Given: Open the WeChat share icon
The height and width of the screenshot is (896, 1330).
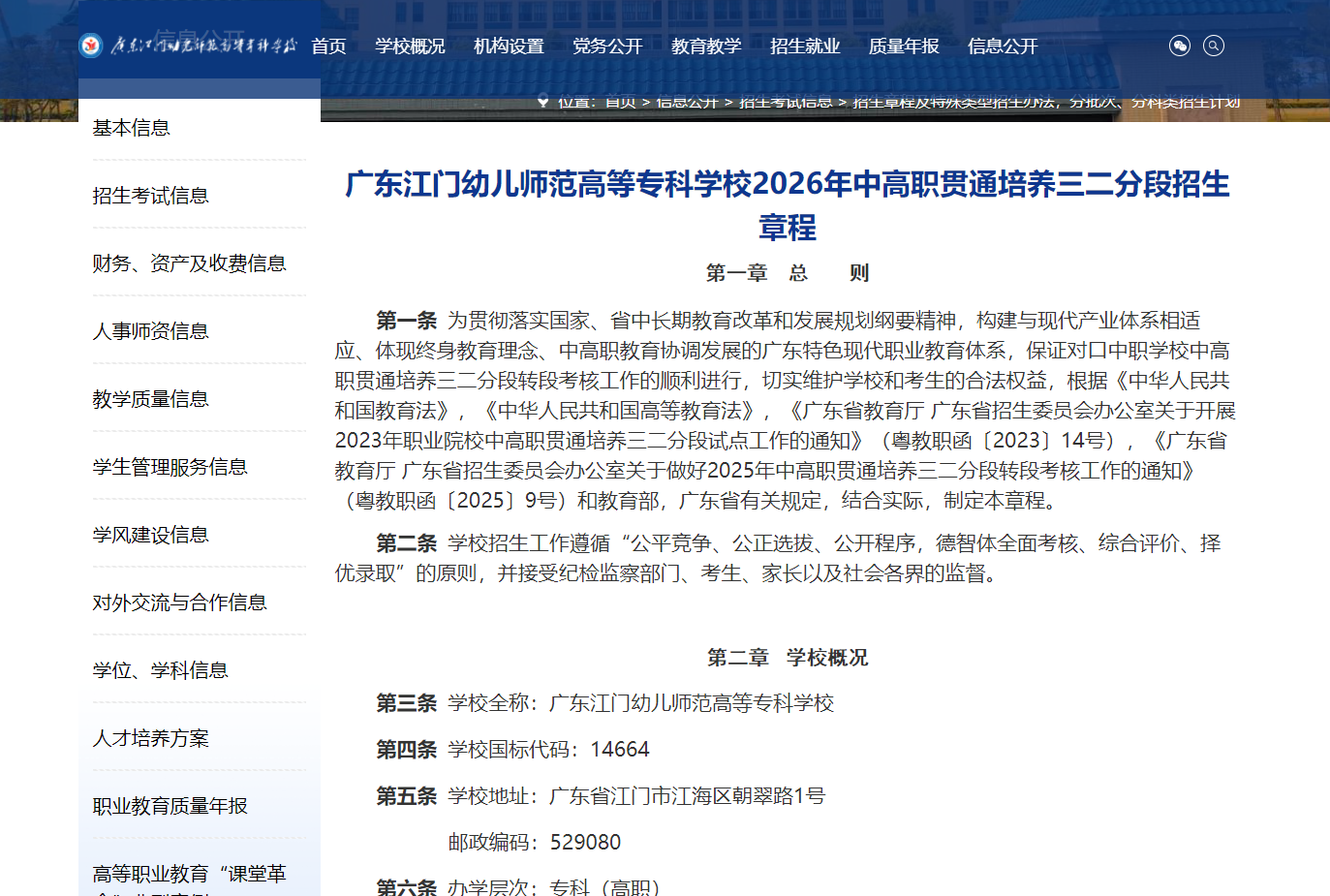Looking at the screenshot, I should 1179,46.
